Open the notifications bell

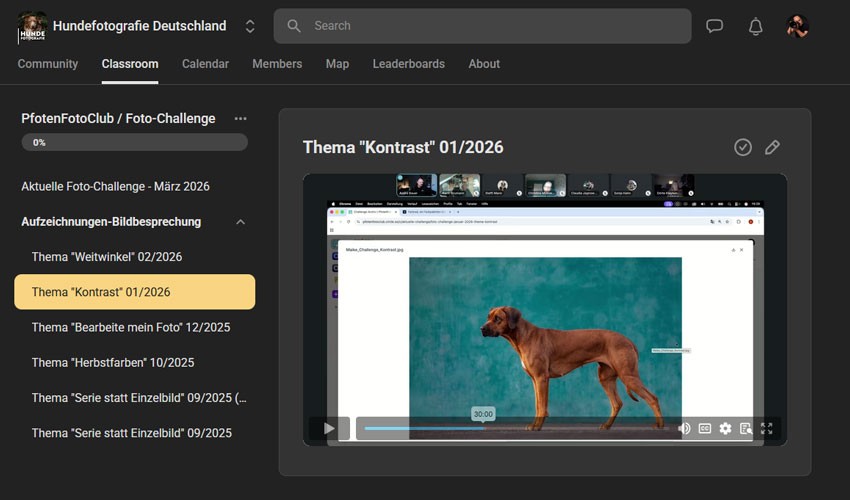click(x=756, y=26)
